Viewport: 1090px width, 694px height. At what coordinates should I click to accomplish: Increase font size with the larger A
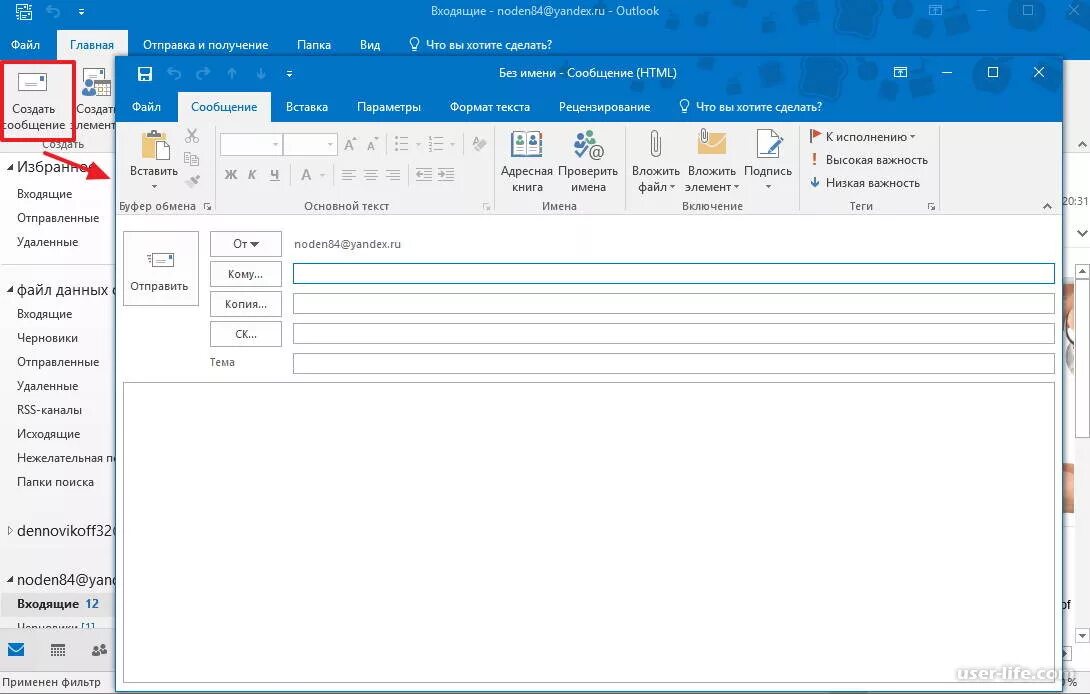(x=350, y=145)
